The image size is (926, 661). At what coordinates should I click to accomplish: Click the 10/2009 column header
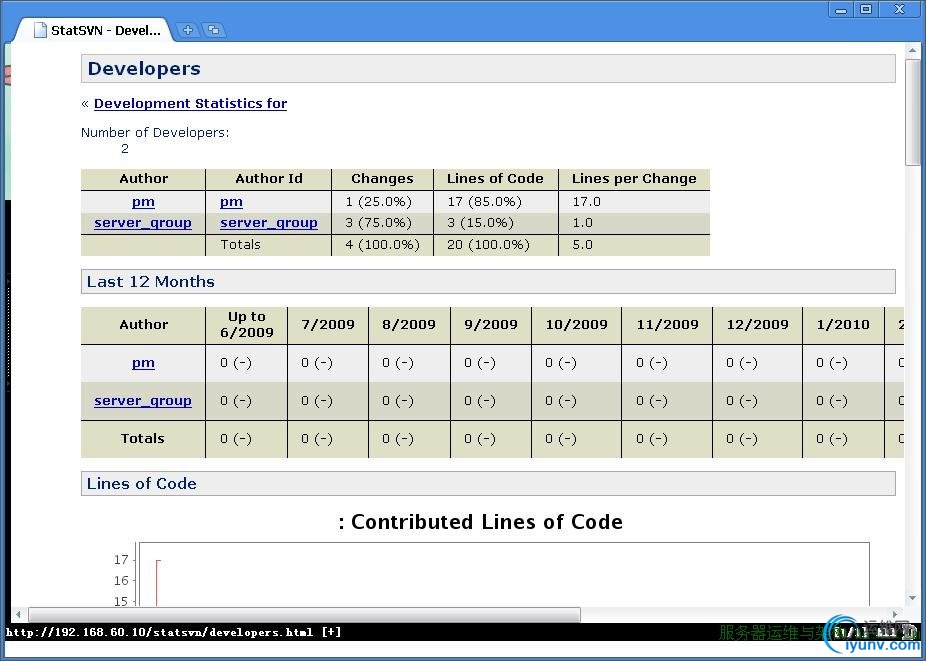576,324
